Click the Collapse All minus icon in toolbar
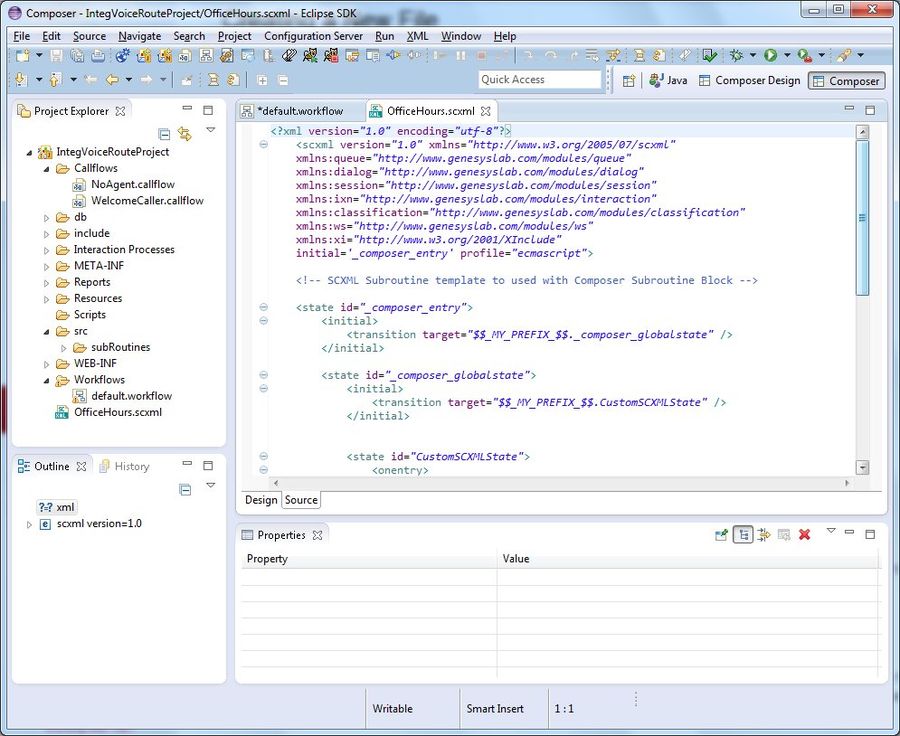The height and width of the screenshot is (736, 900). coord(283,80)
